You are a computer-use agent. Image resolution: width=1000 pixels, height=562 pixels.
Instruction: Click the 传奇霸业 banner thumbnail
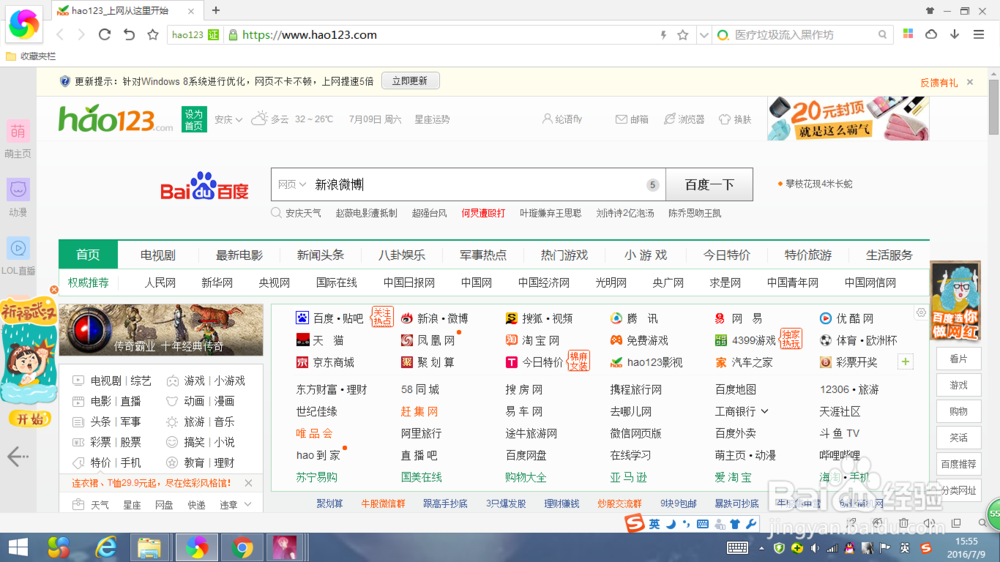(161, 329)
